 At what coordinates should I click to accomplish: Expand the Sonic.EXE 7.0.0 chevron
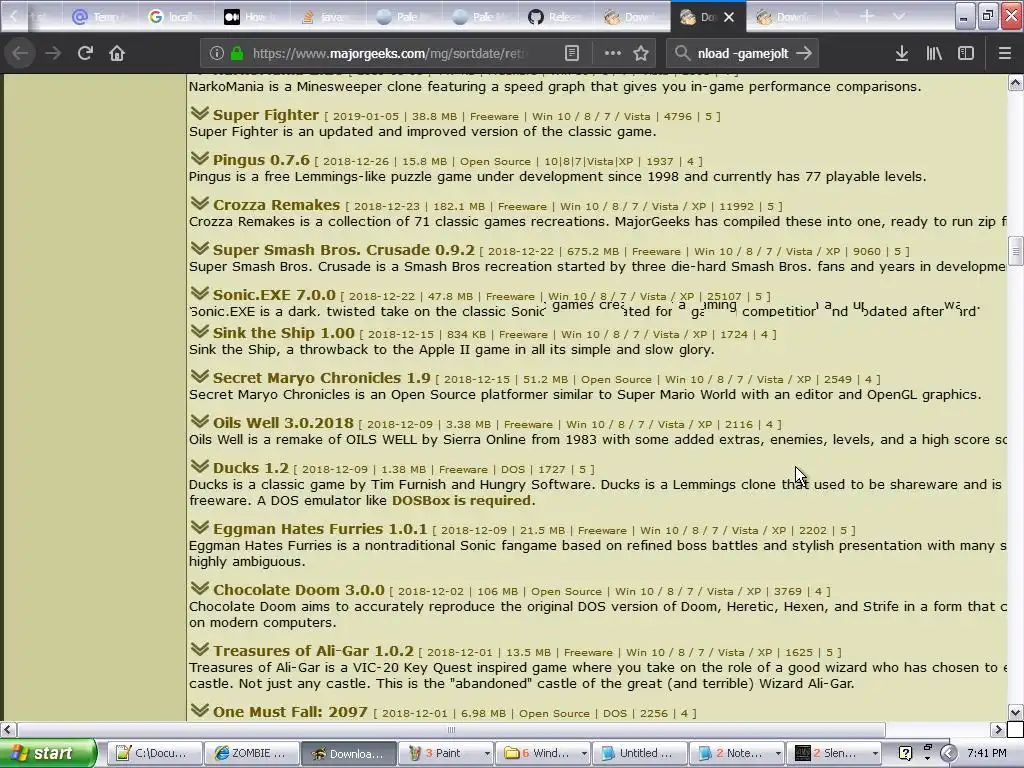pyautogui.click(x=200, y=294)
